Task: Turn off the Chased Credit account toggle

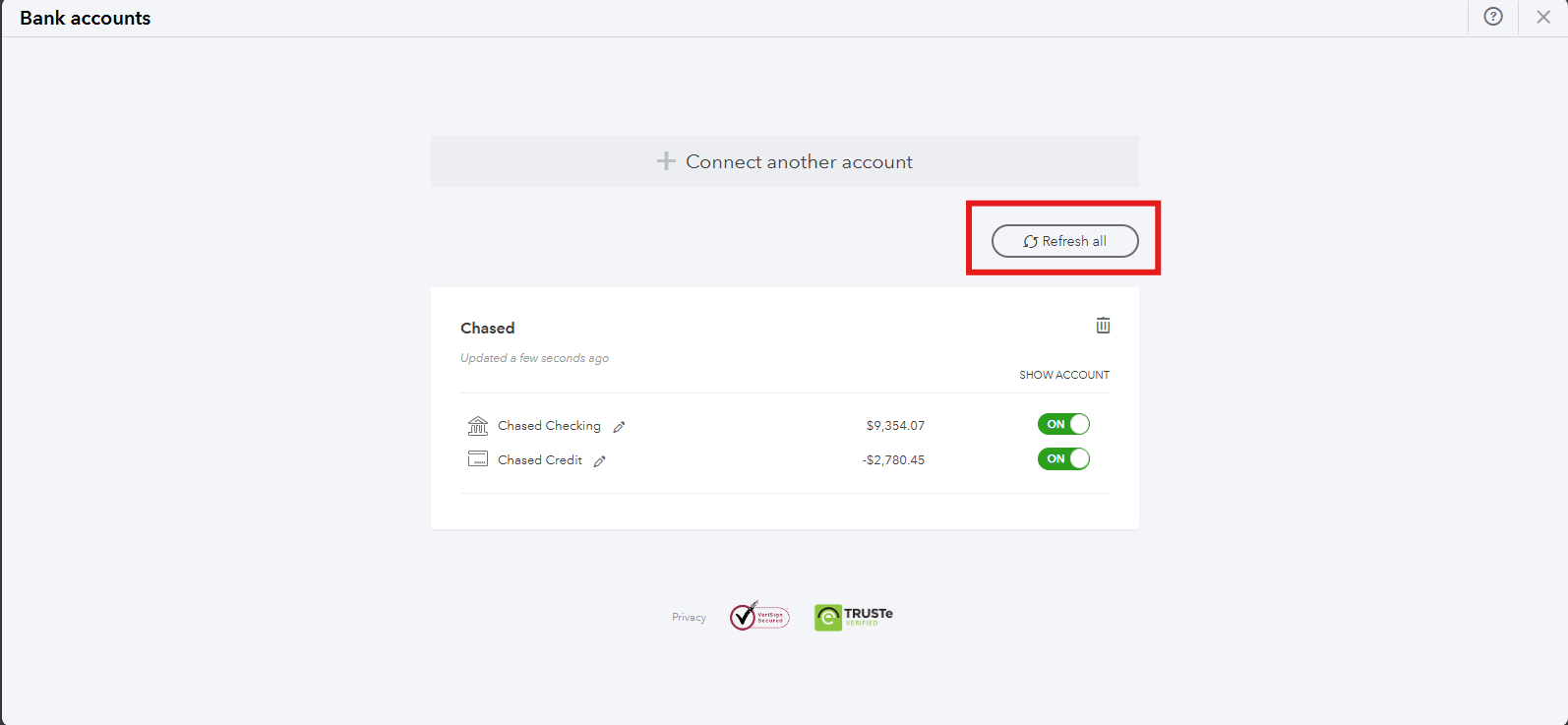Action: [x=1063, y=458]
